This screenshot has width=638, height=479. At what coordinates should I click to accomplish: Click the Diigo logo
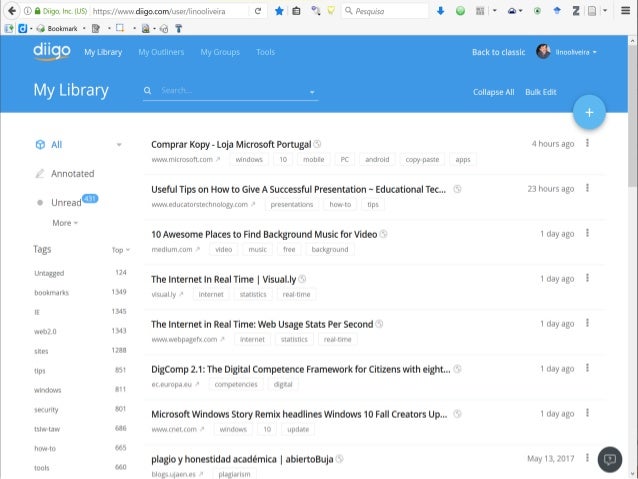coord(52,52)
